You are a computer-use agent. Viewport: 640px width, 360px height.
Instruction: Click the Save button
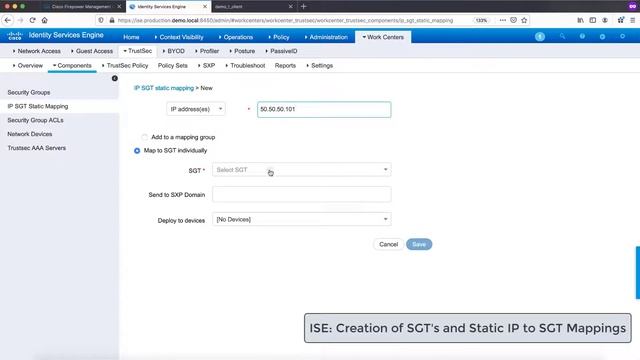(419, 244)
